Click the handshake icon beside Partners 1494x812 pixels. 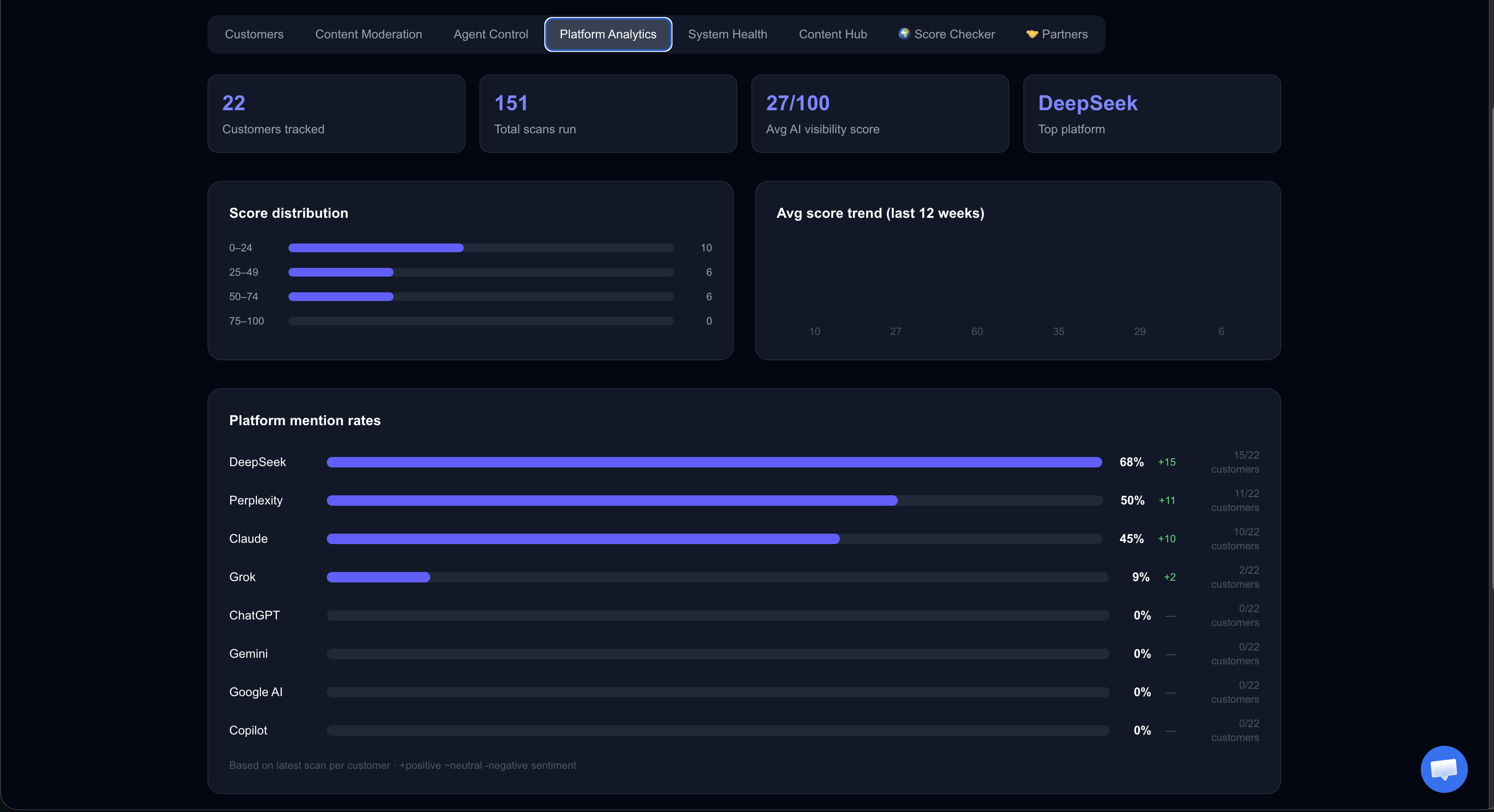1032,34
